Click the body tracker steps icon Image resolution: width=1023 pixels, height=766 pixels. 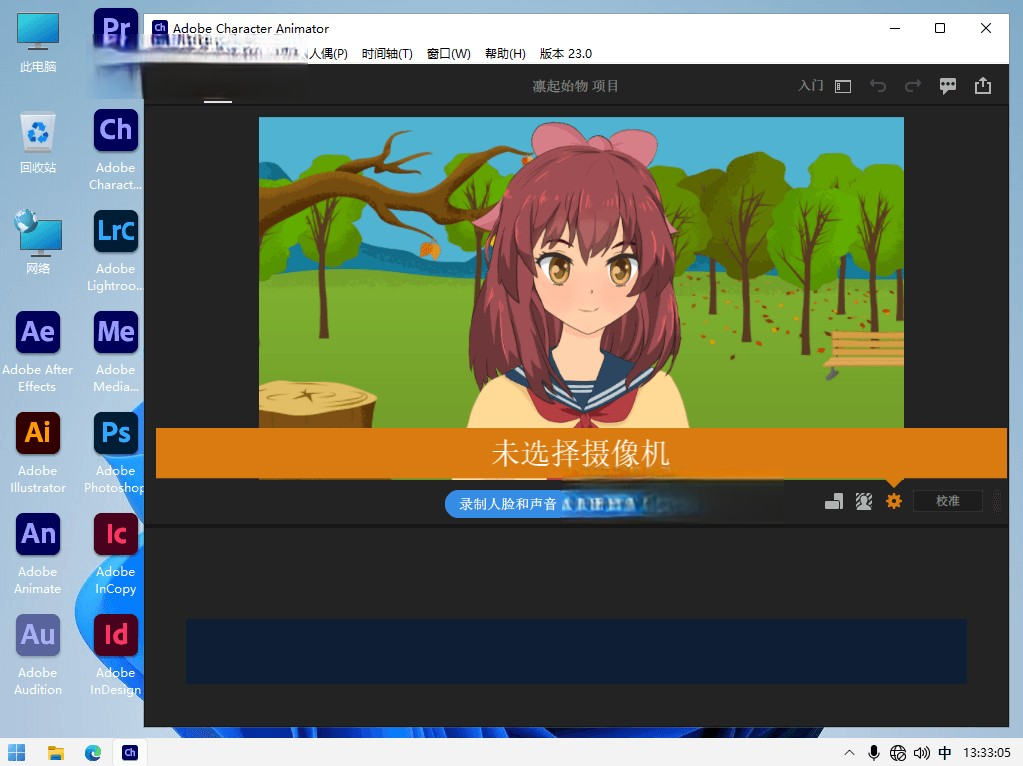pyautogui.click(x=834, y=501)
